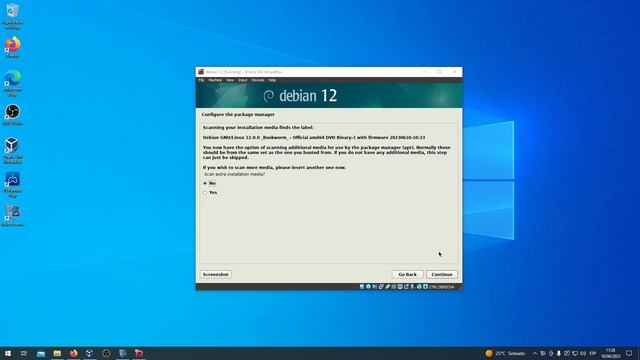This screenshot has width=640, height=360.
Task: Click the hard disk activity status icon
Action: [362, 287]
